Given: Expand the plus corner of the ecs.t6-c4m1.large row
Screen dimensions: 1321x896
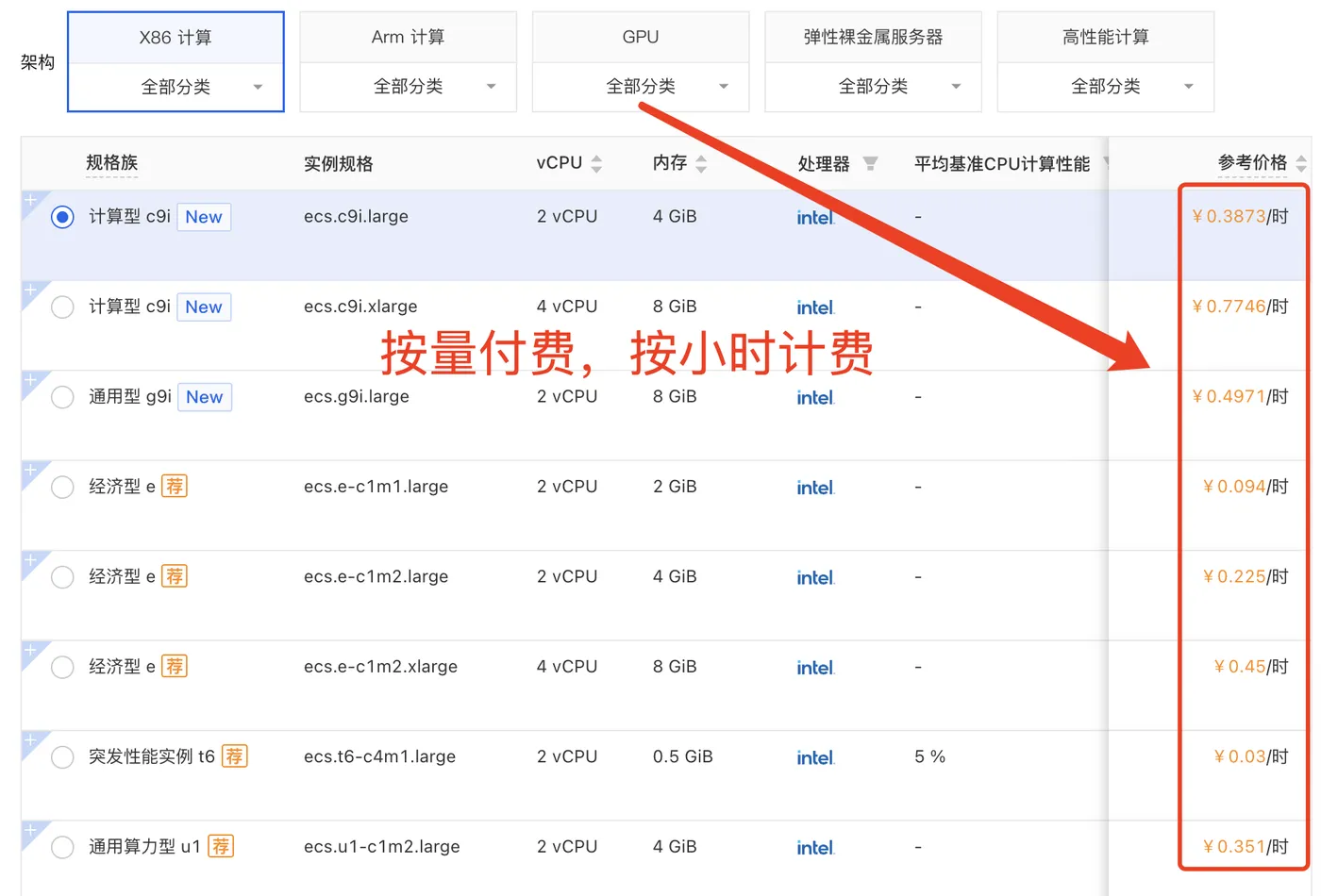Looking at the screenshot, I should (x=30, y=740).
